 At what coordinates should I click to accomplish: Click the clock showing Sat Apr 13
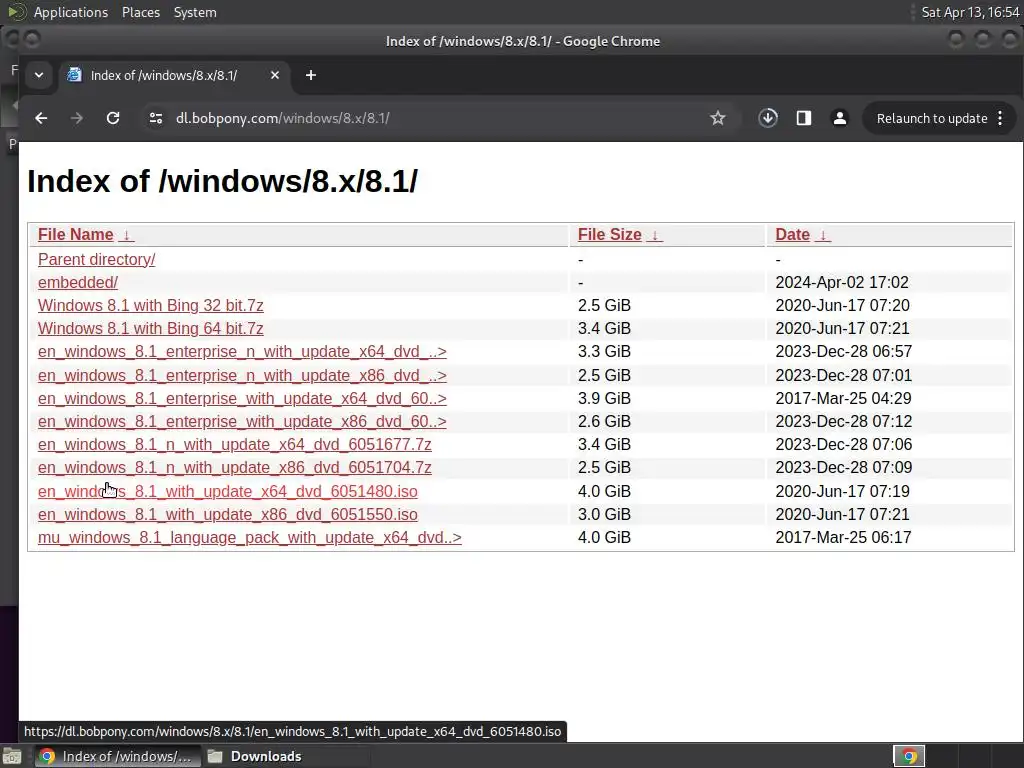point(970,12)
